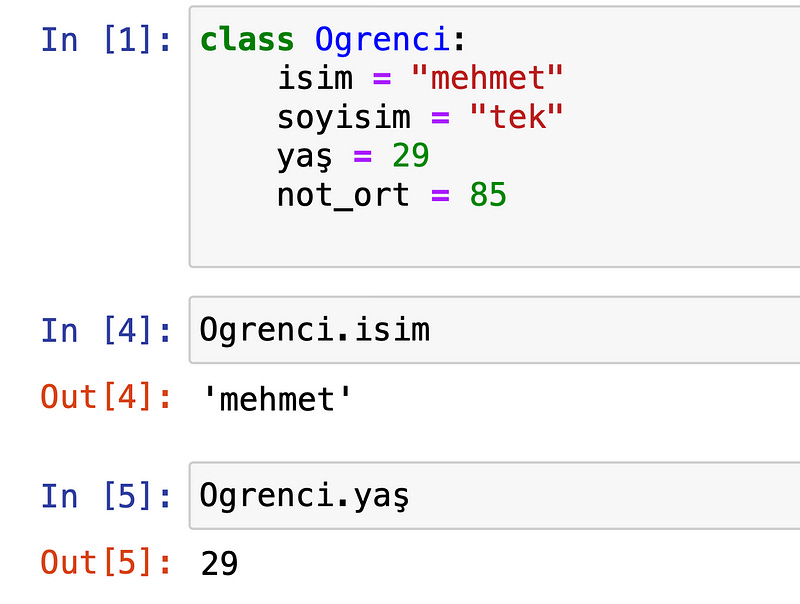The width and height of the screenshot is (800, 604).
Task: Click the 'mehmet' output text
Action: [277, 398]
